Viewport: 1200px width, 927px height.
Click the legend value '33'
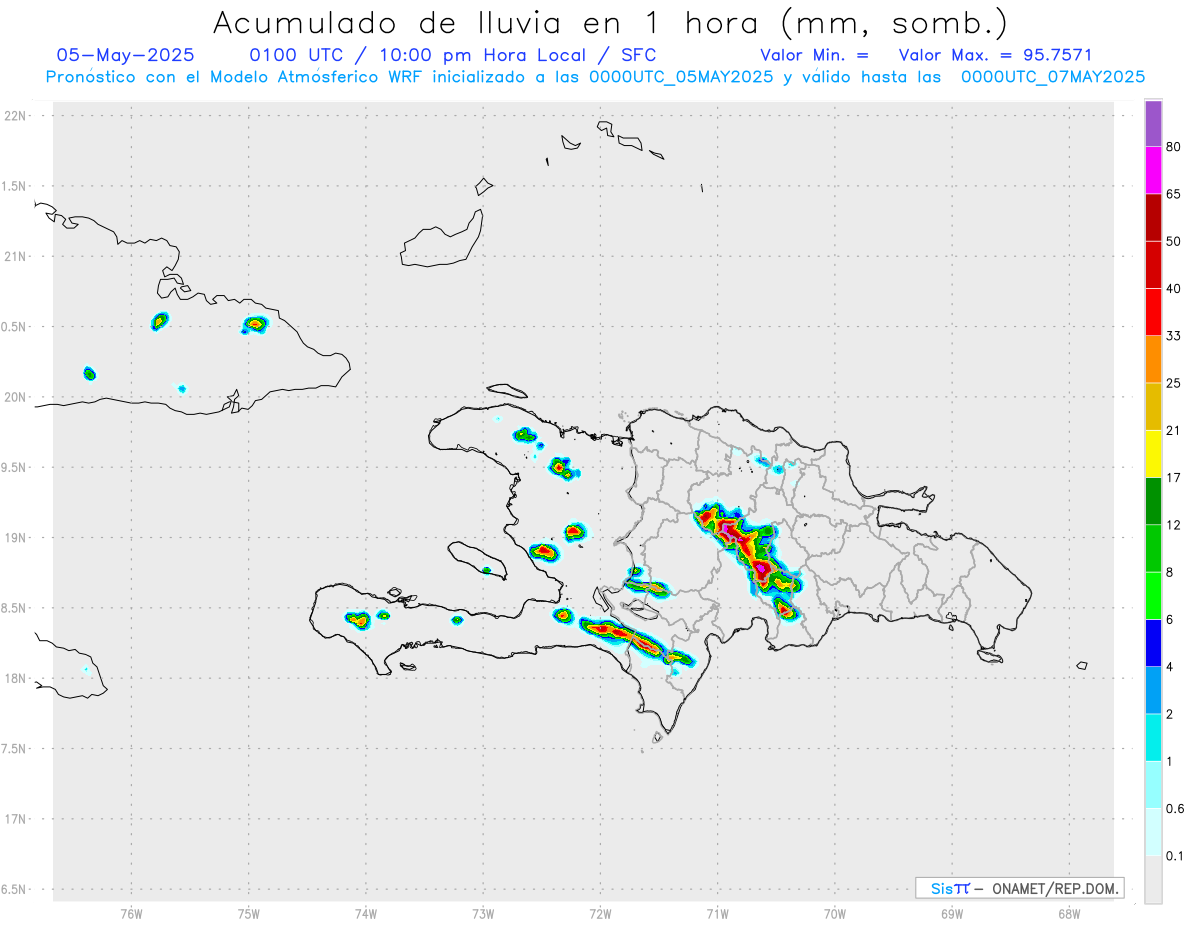[1174, 336]
